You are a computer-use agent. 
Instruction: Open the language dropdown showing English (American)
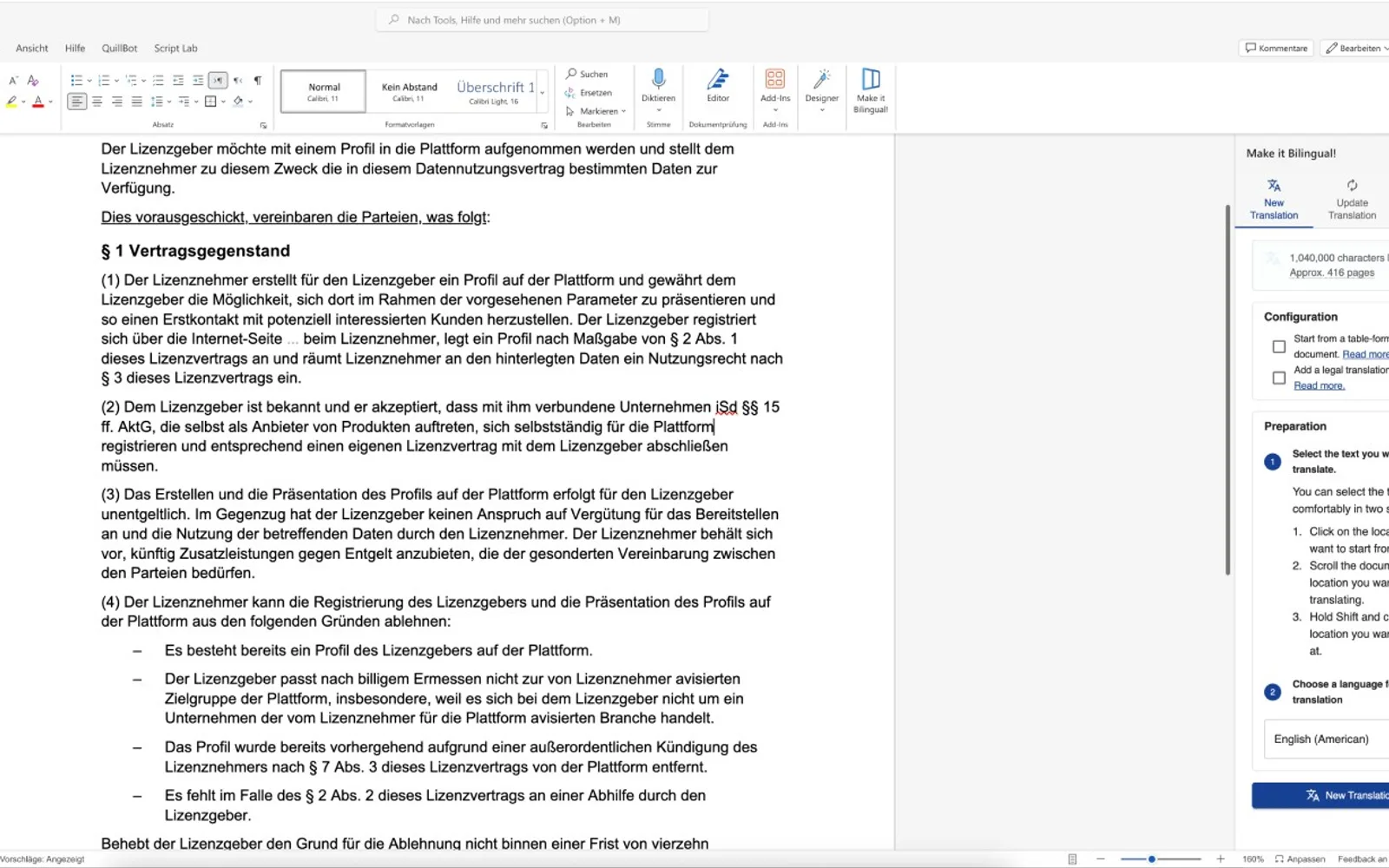(1326, 739)
